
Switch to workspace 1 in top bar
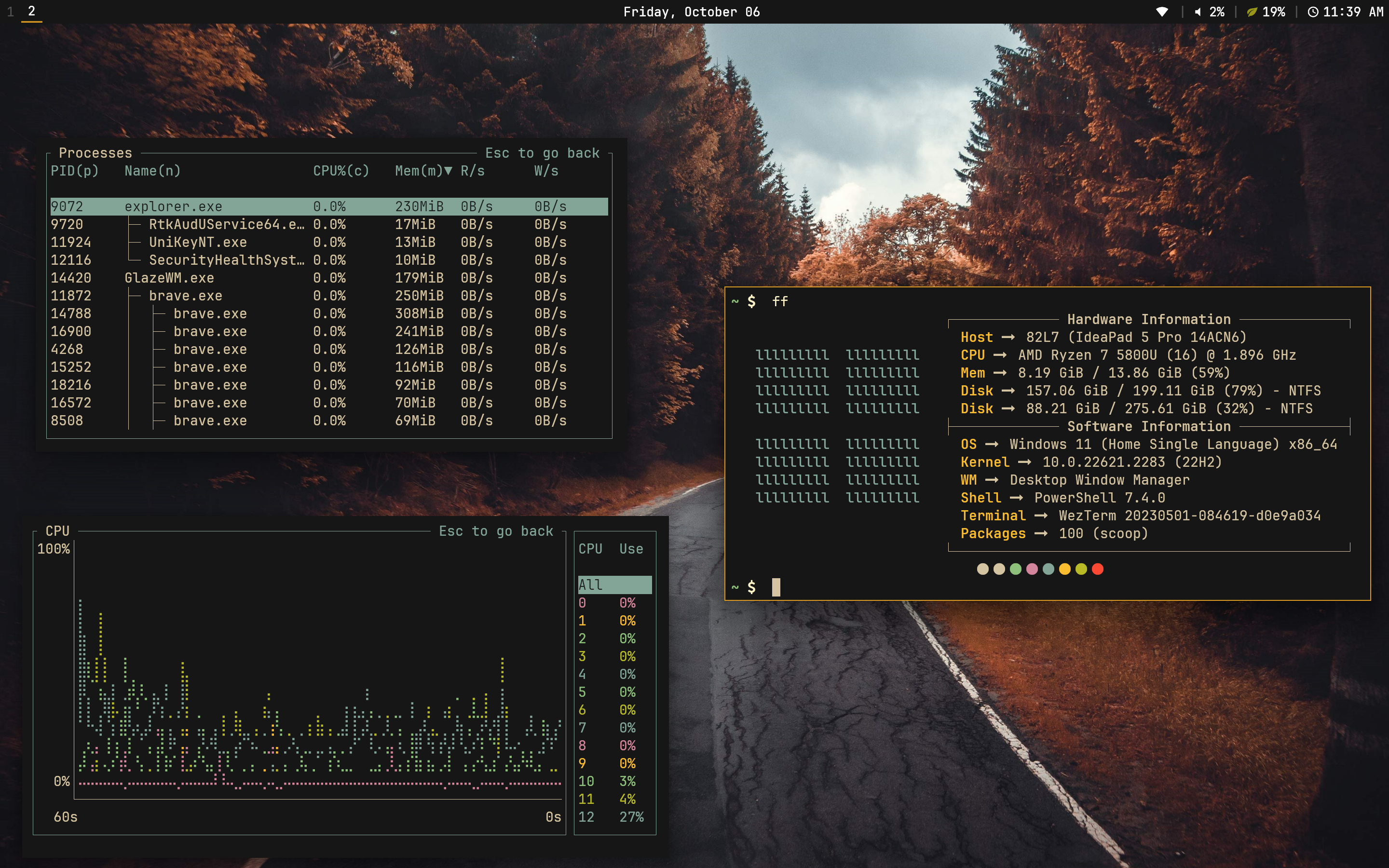coord(10,12)
